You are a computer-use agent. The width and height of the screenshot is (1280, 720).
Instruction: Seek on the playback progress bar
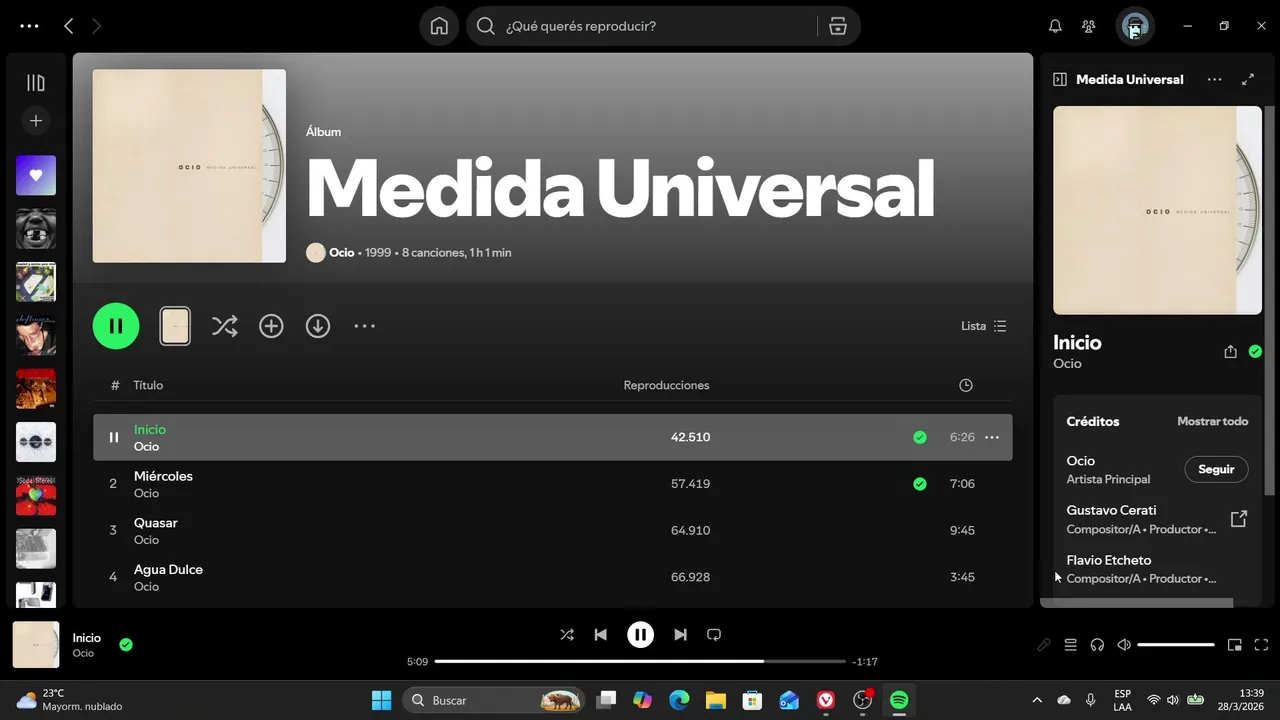tap(640, 661)
